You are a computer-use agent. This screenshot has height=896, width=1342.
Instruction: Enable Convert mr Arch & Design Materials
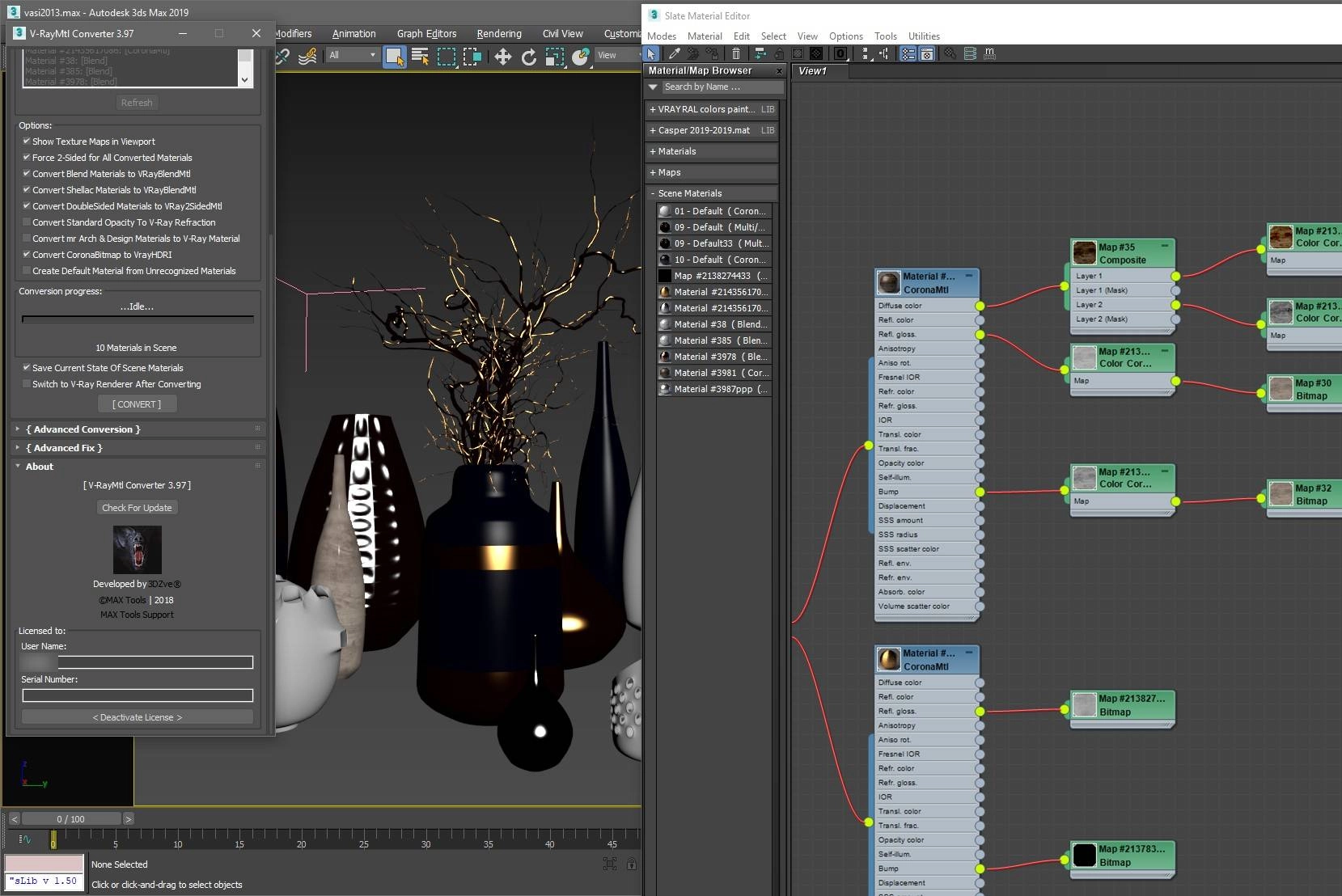(27, 238)
